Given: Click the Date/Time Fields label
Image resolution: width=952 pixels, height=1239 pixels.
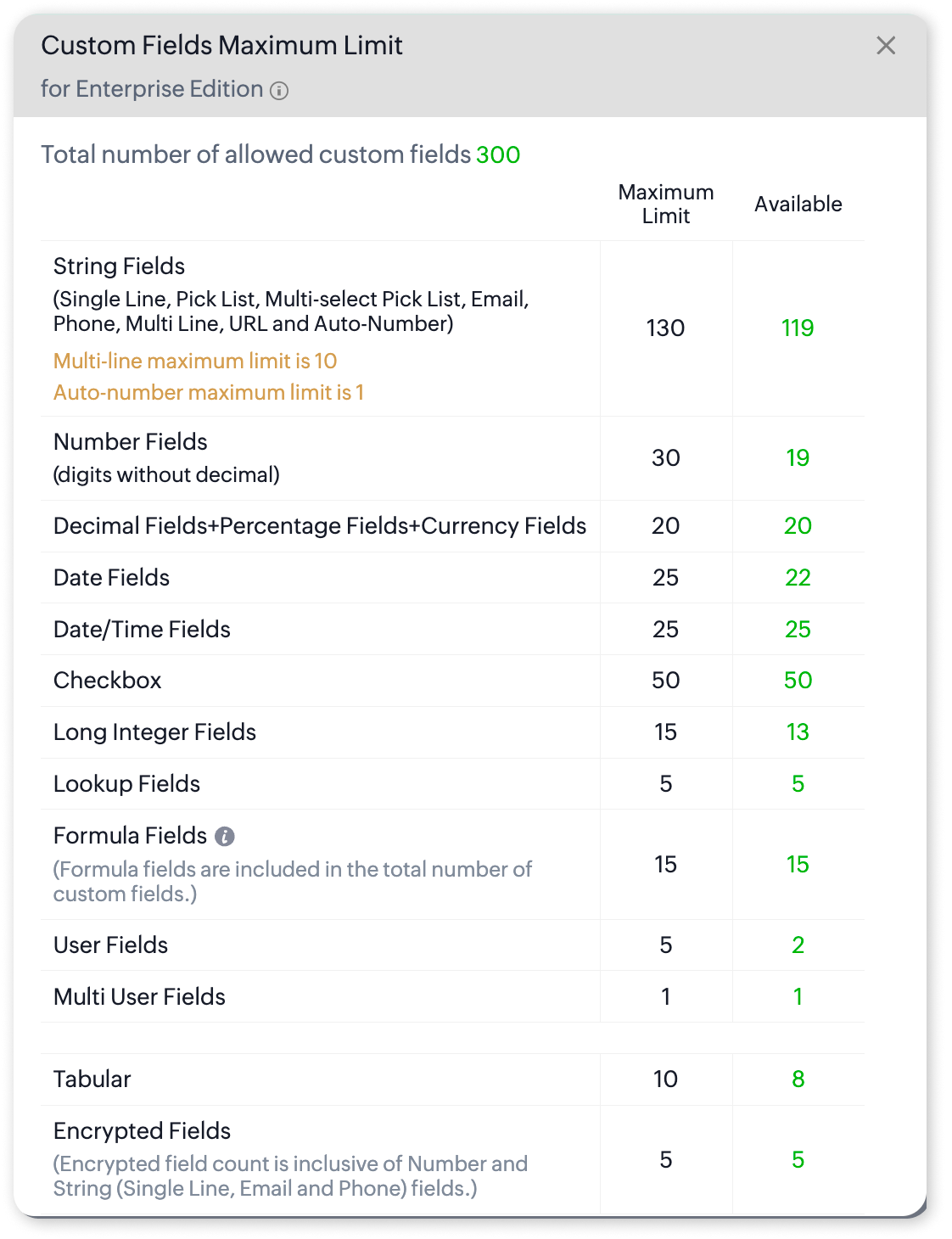Looking at the screenshot, I should [x=142, y=630].
